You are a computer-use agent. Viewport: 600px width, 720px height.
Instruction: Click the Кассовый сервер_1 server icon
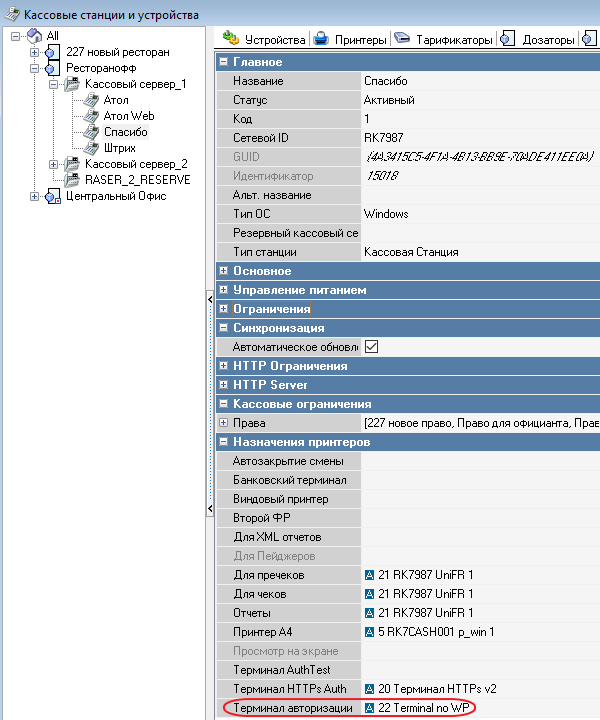73,84
